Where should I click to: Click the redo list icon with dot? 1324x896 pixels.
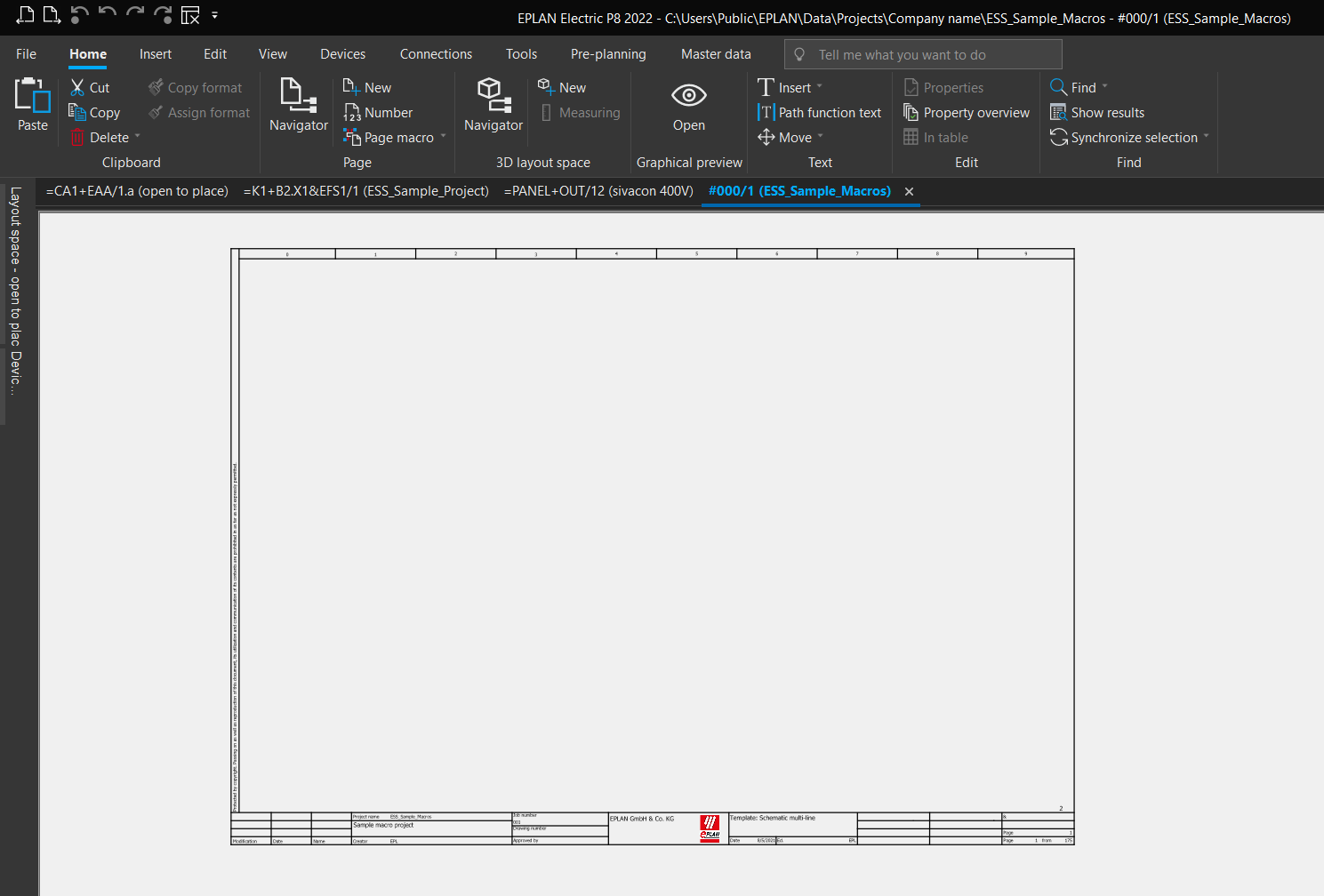(x=163, y=14)
